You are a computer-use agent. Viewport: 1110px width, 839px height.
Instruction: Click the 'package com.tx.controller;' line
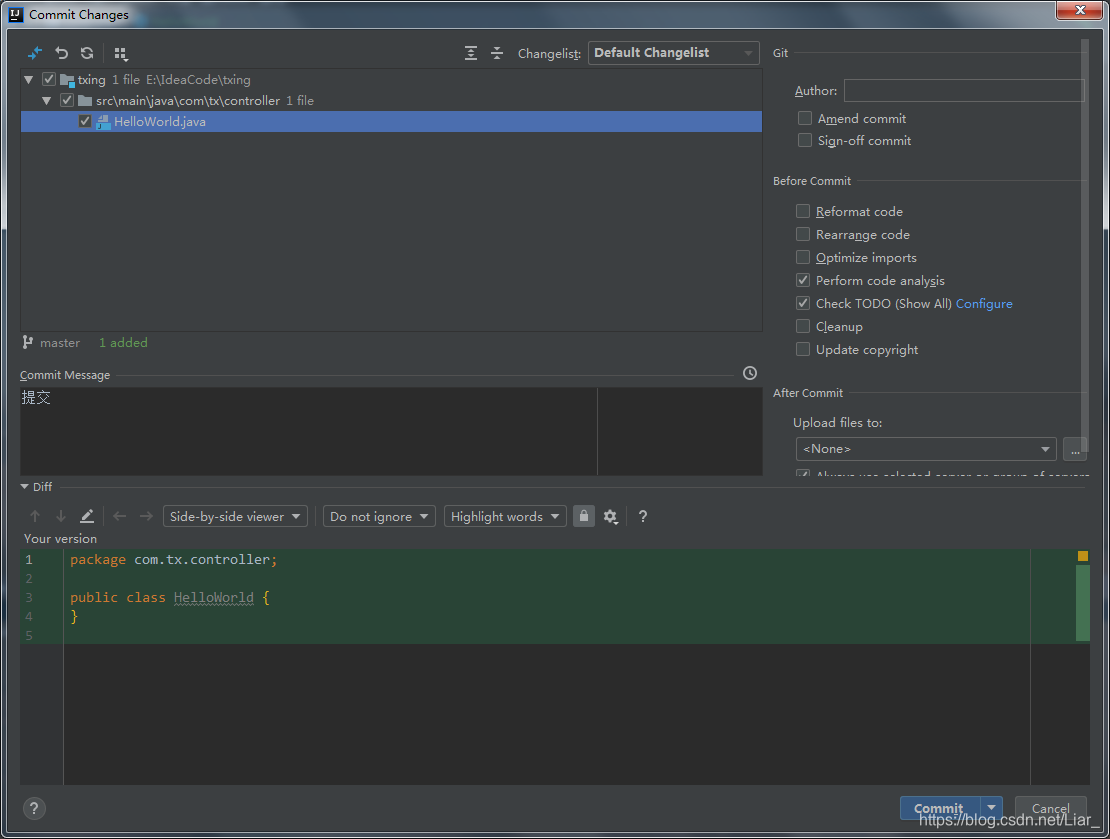173,559
